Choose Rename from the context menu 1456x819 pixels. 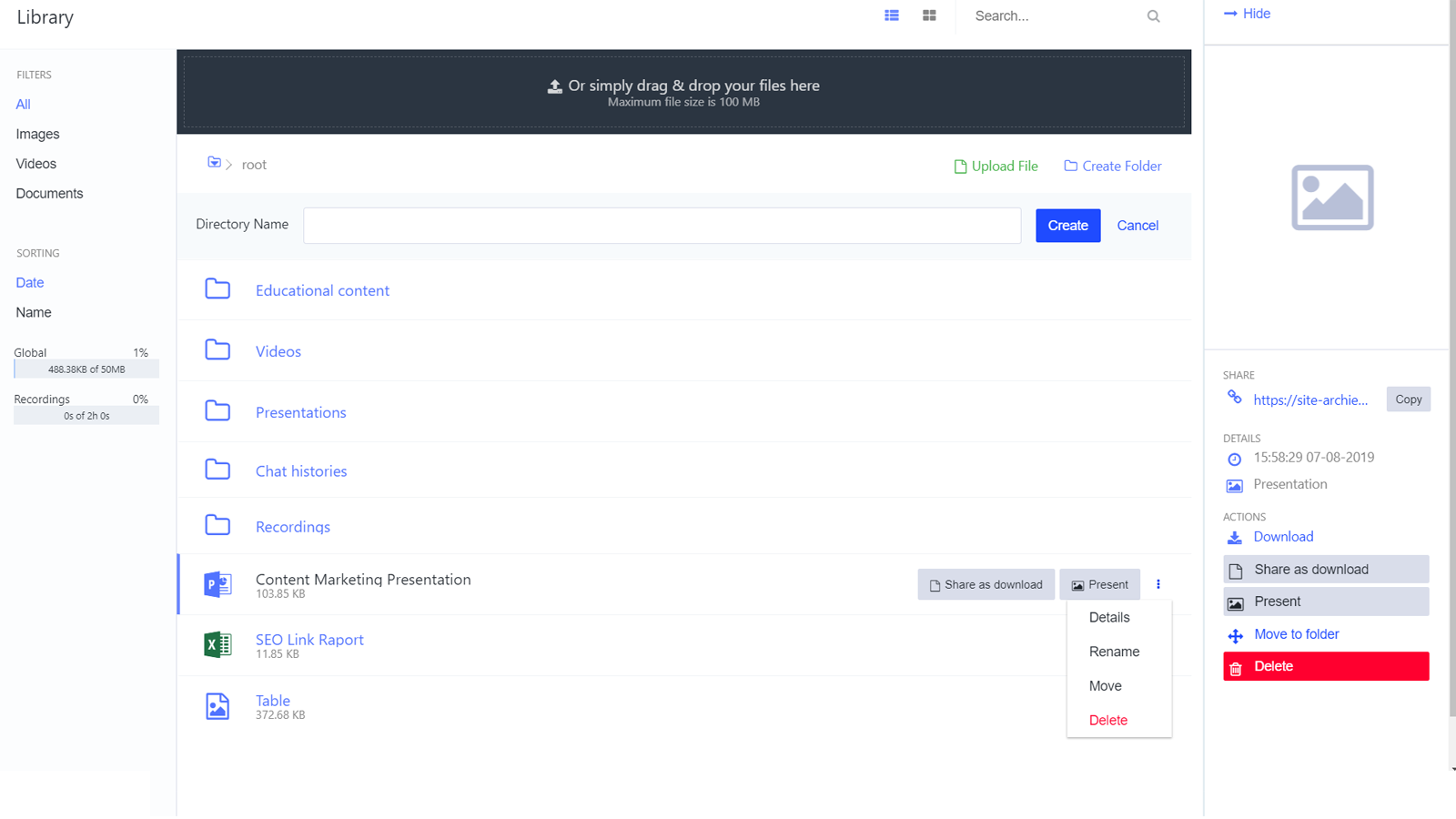(x=1114, y=651)
